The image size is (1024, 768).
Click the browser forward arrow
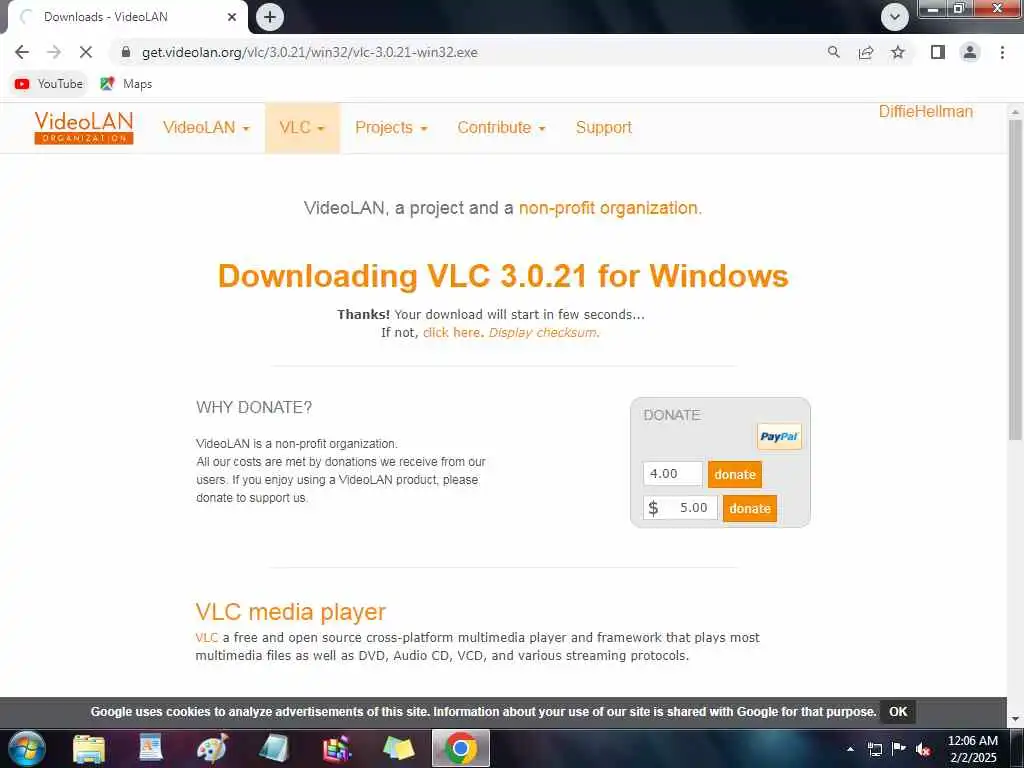pos(54,52)
